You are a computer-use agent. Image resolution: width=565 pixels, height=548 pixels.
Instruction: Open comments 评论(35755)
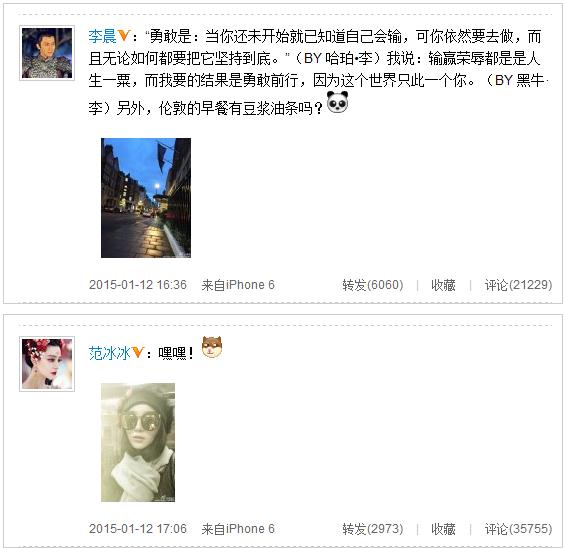pos(518,529)
